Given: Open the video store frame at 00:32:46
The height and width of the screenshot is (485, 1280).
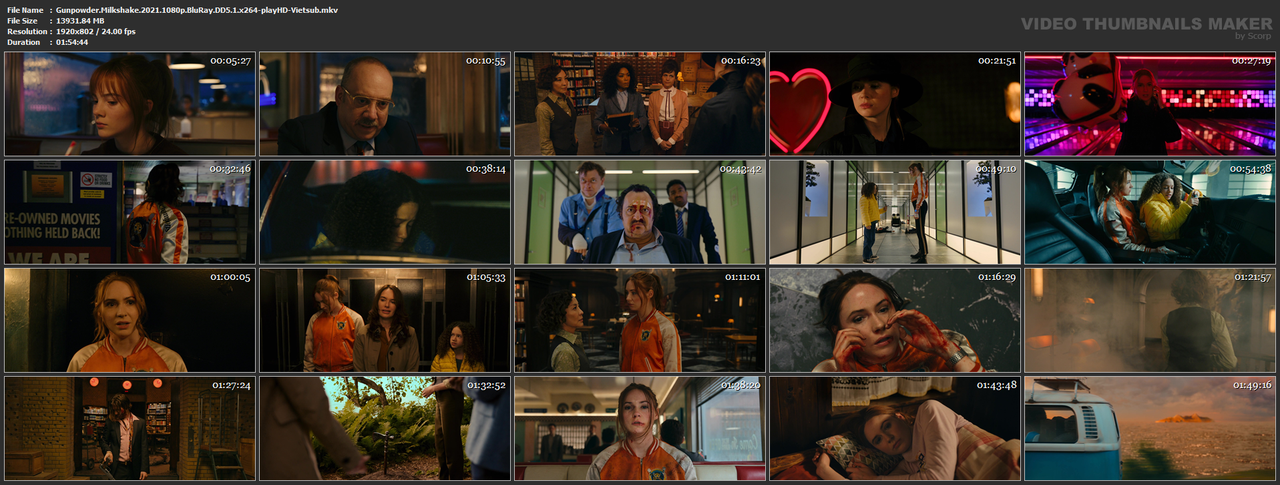Looking at the screenshot, I should click(129, 212).
